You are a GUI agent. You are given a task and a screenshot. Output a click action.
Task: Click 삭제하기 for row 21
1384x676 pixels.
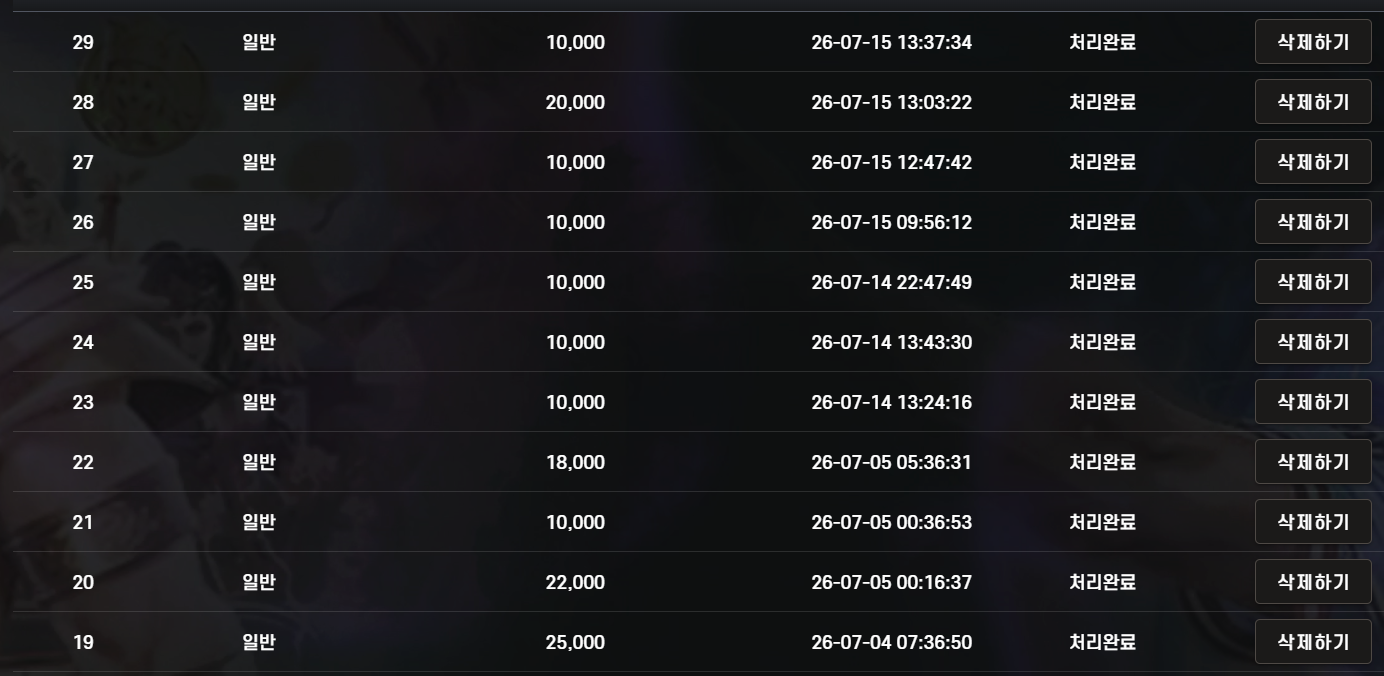1313,522
